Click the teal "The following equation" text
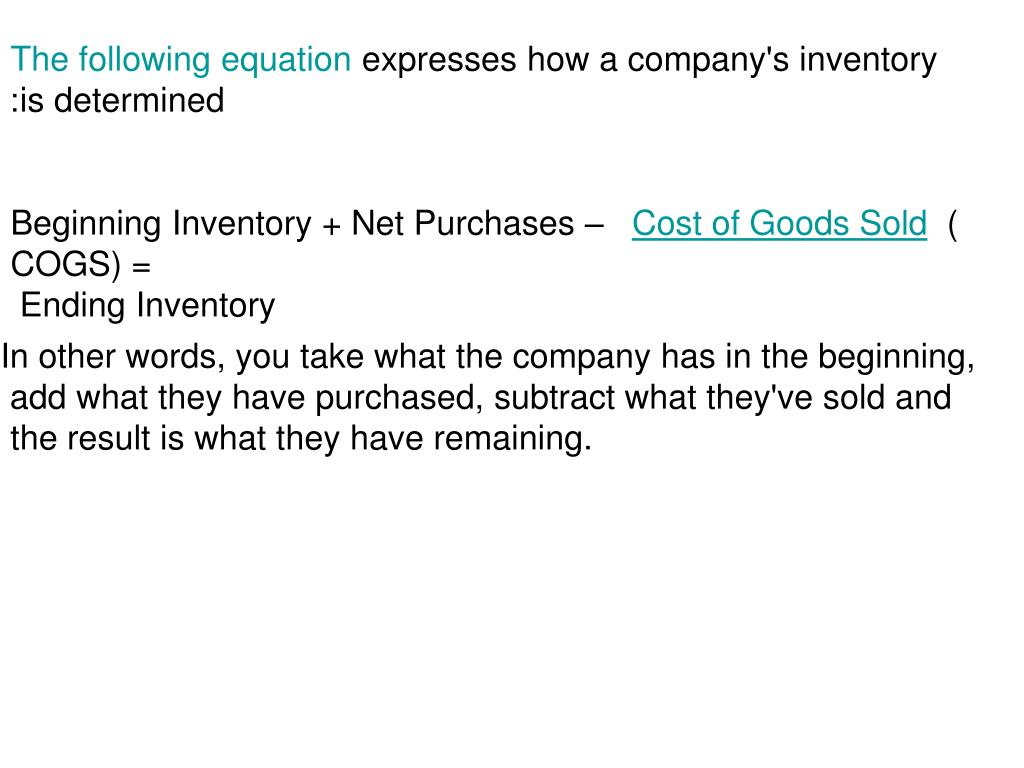Viewport: 1024px width, 768px height. [x=181, y=60]
